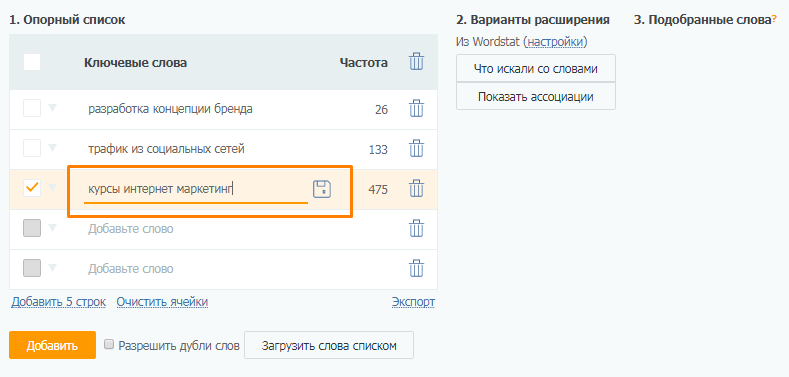Save the edited keyword with floppy disk icon
Viewport: 789px width, 377px height.
[322, 189]
